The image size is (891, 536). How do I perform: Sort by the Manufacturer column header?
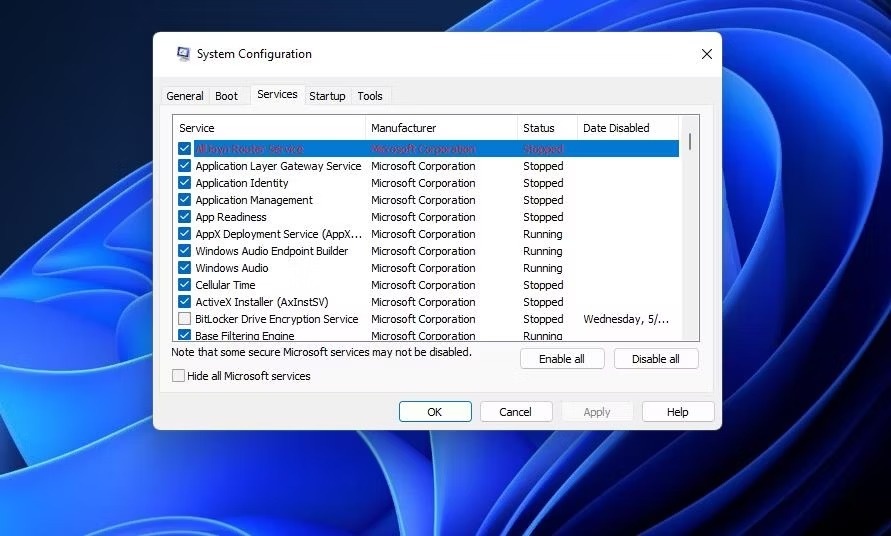click(442, 128)
